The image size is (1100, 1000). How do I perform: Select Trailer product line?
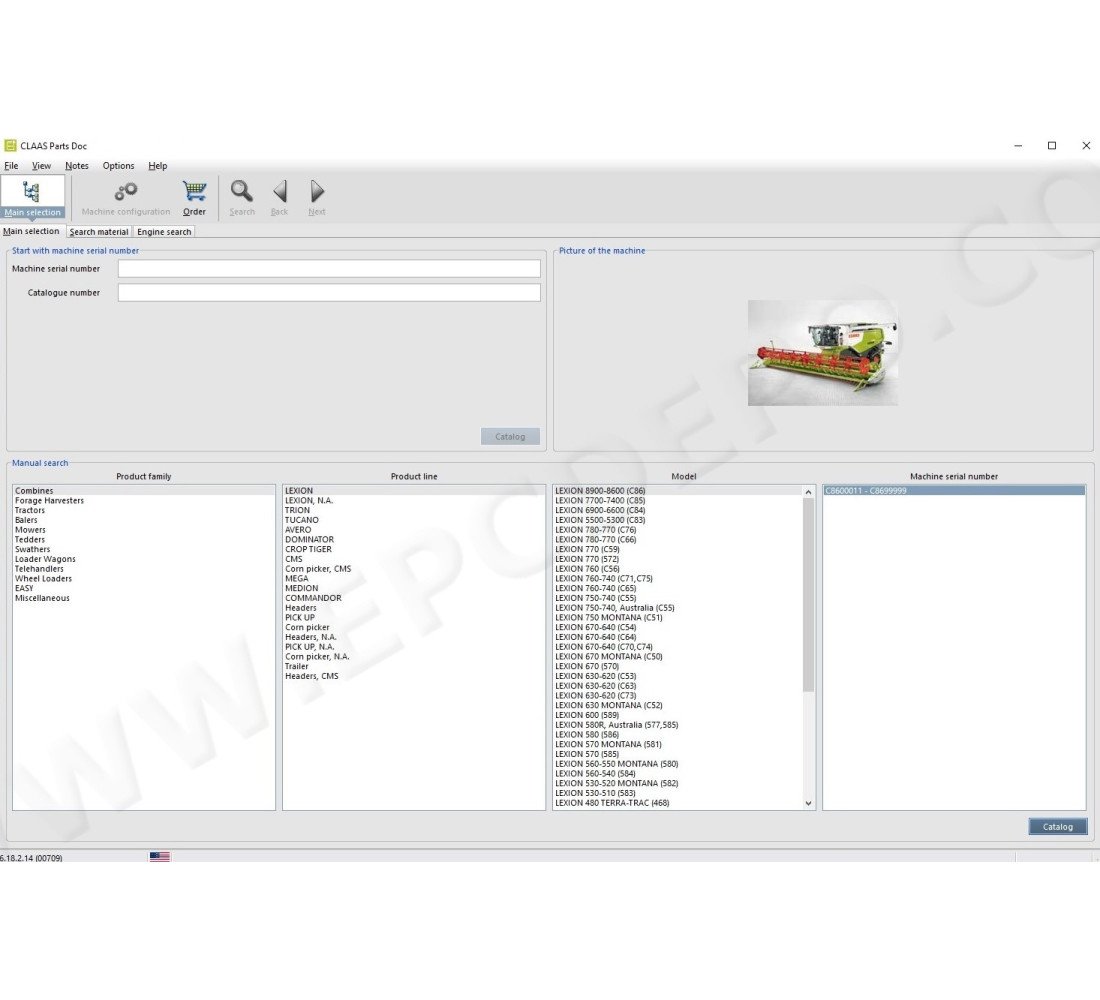pyautogui.click(x=414, y=667)
